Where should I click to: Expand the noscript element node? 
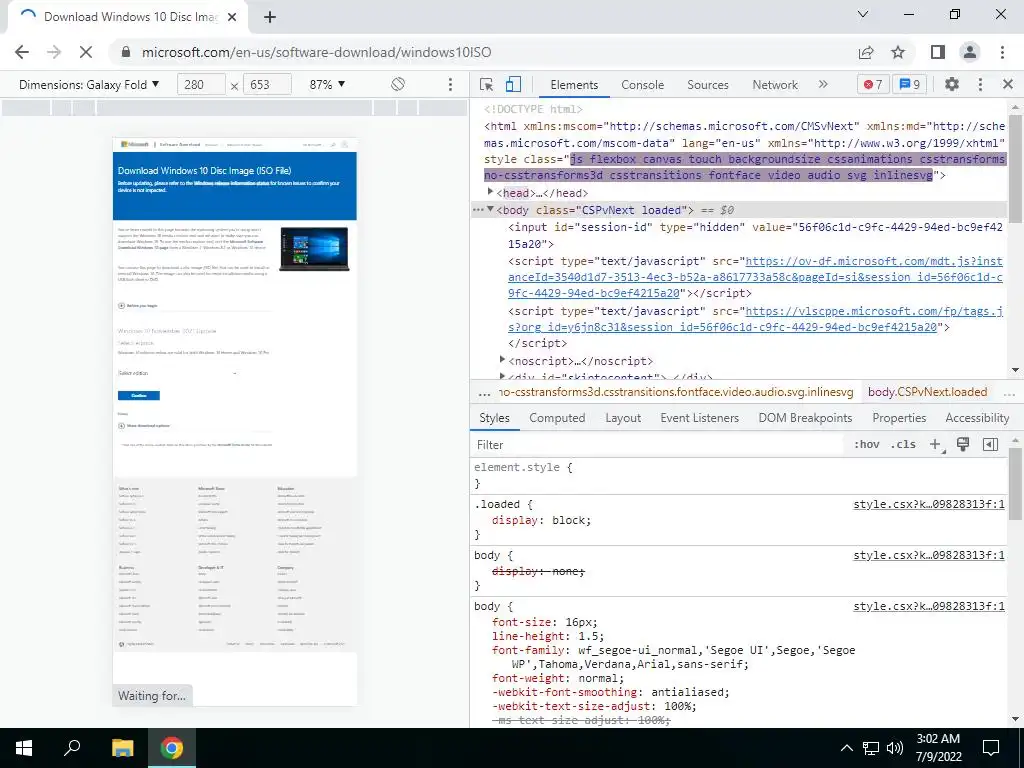[x=502, y=360]
